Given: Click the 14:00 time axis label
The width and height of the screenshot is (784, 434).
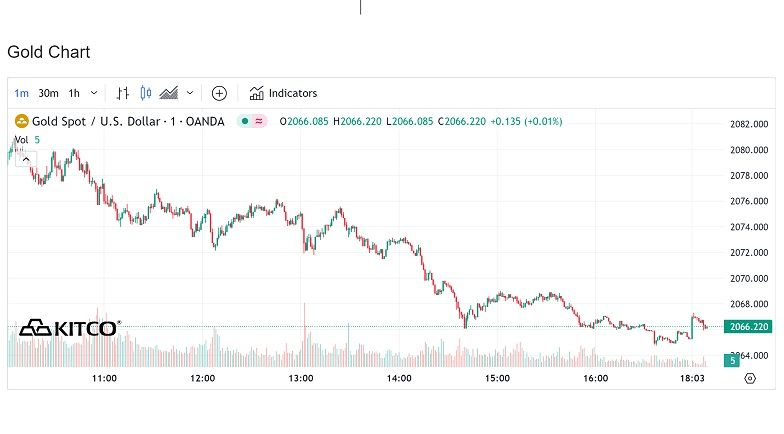Looking at the screenshot, I should [400, 378].
